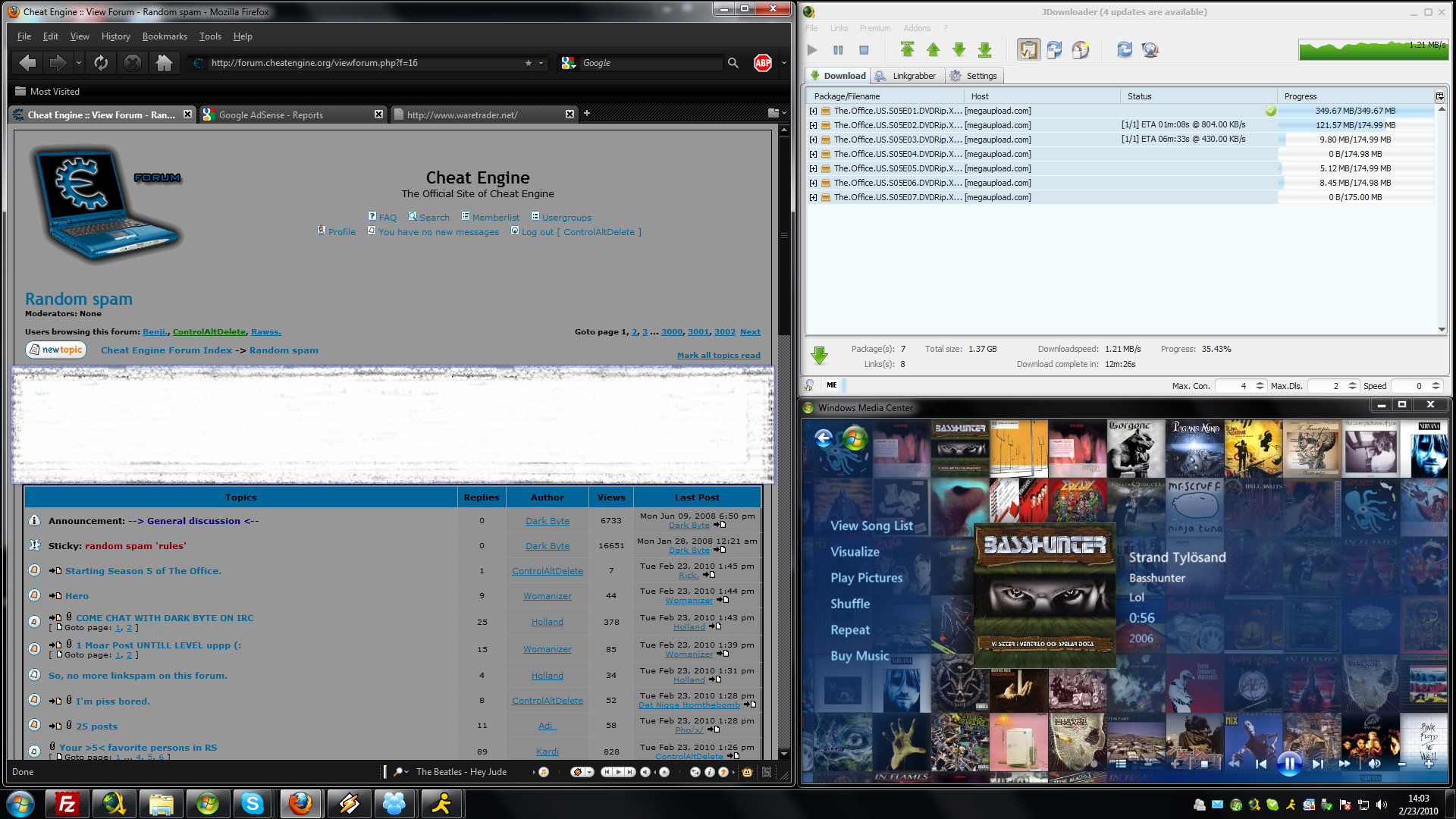Start downloads with JDownloader play button
The height and width of the screenshot is (819, 1456).
coord(812,50)
